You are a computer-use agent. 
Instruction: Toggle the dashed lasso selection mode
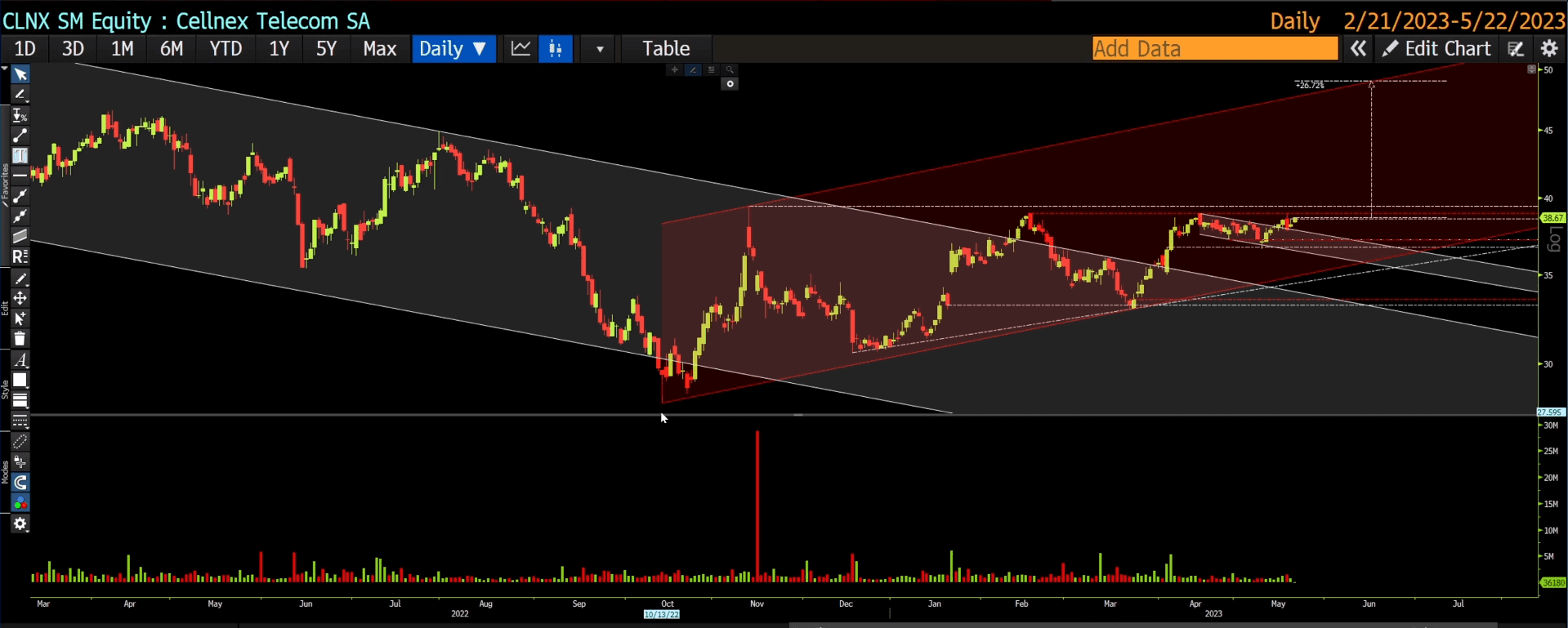20,442
